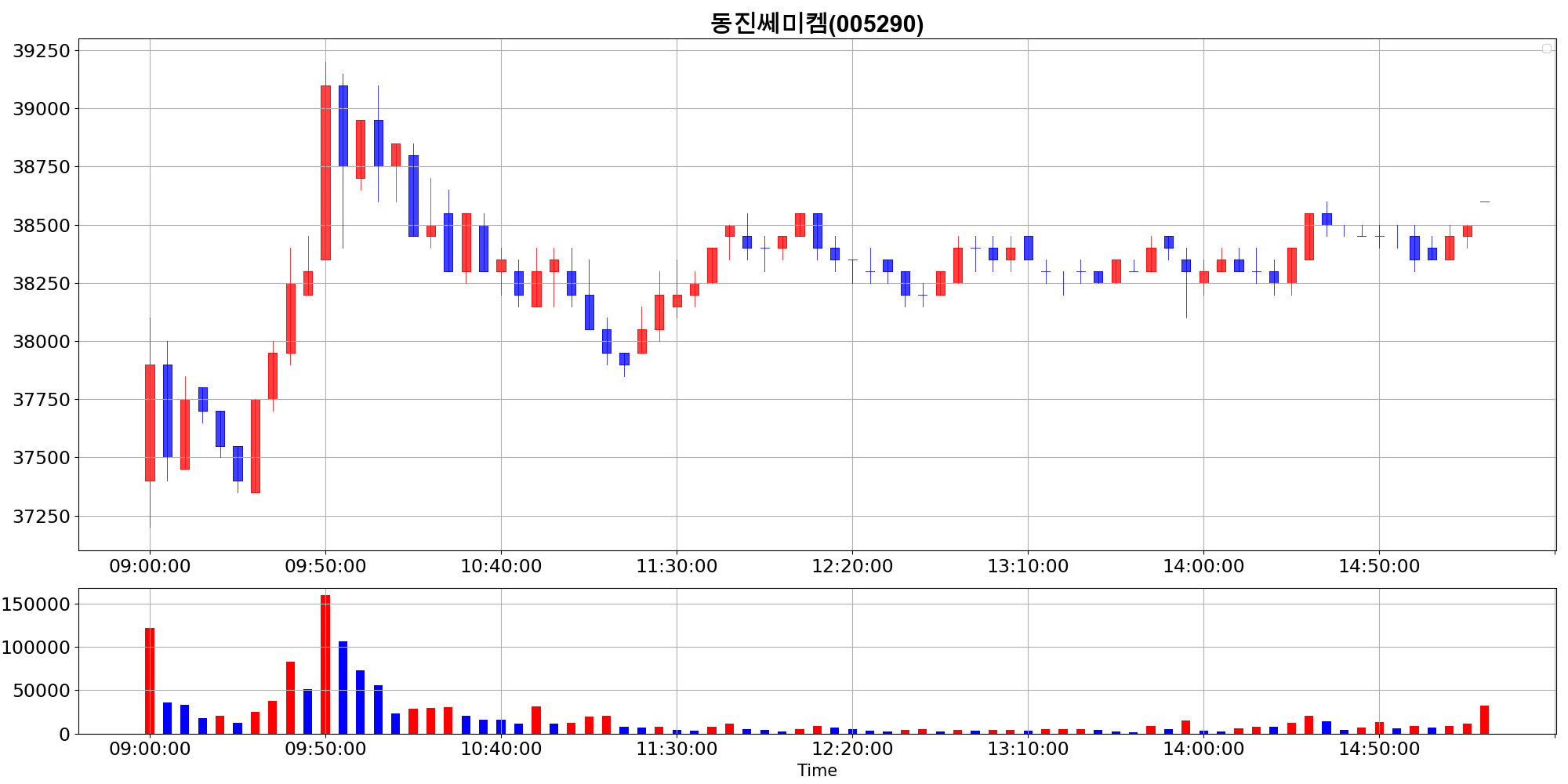This screenshot has height=784, width=1568.
Task: Click 10:40:00 under the volume chart
Action: coord(501,749)
